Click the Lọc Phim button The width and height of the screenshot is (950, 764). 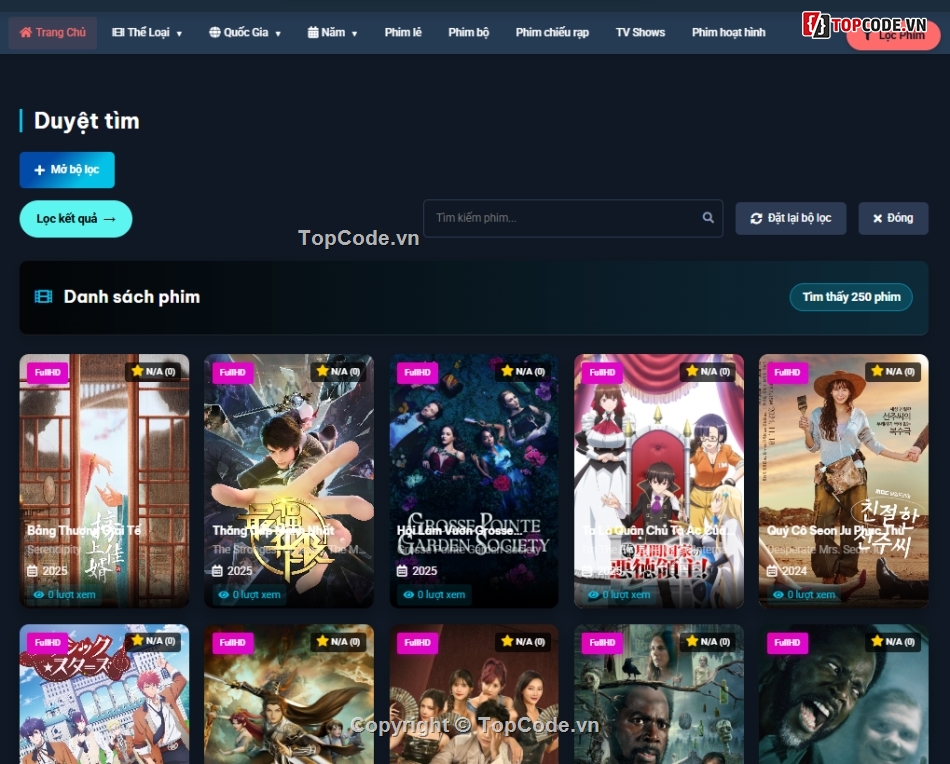(x=893, y=36)
